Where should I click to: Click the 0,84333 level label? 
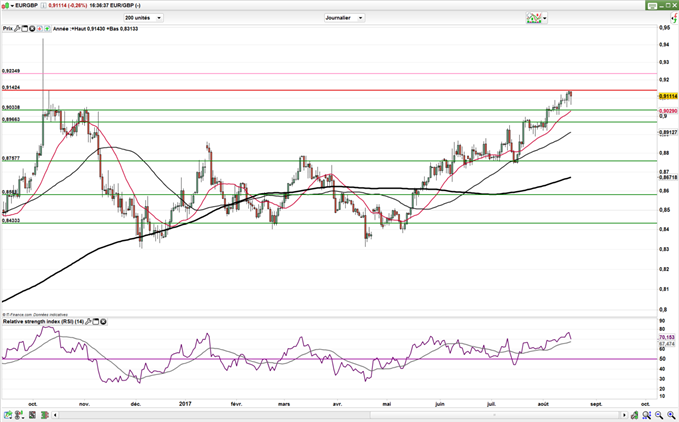(11, 220)
